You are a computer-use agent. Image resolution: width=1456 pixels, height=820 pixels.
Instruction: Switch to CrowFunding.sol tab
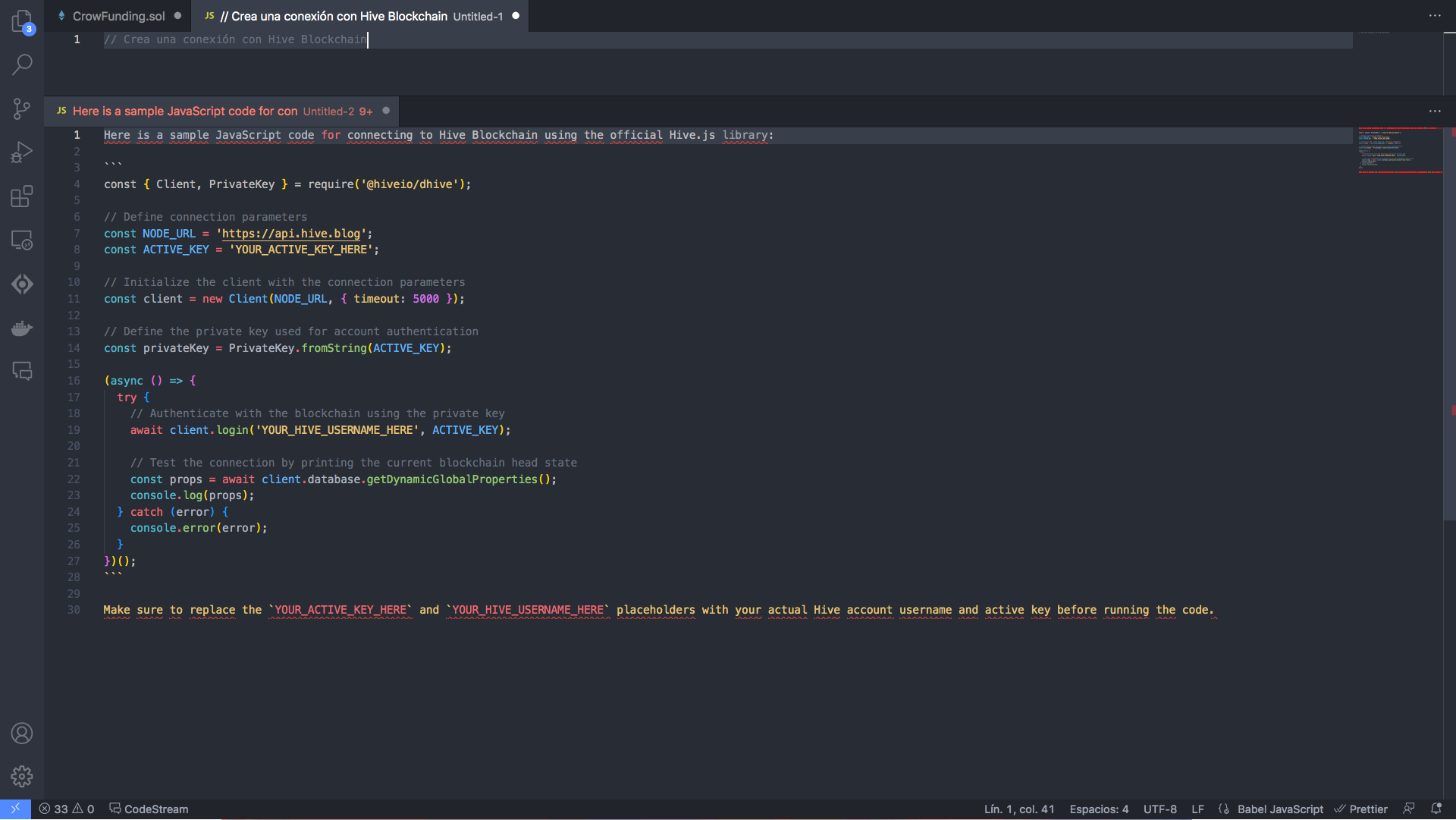click(x=118, y=16)
